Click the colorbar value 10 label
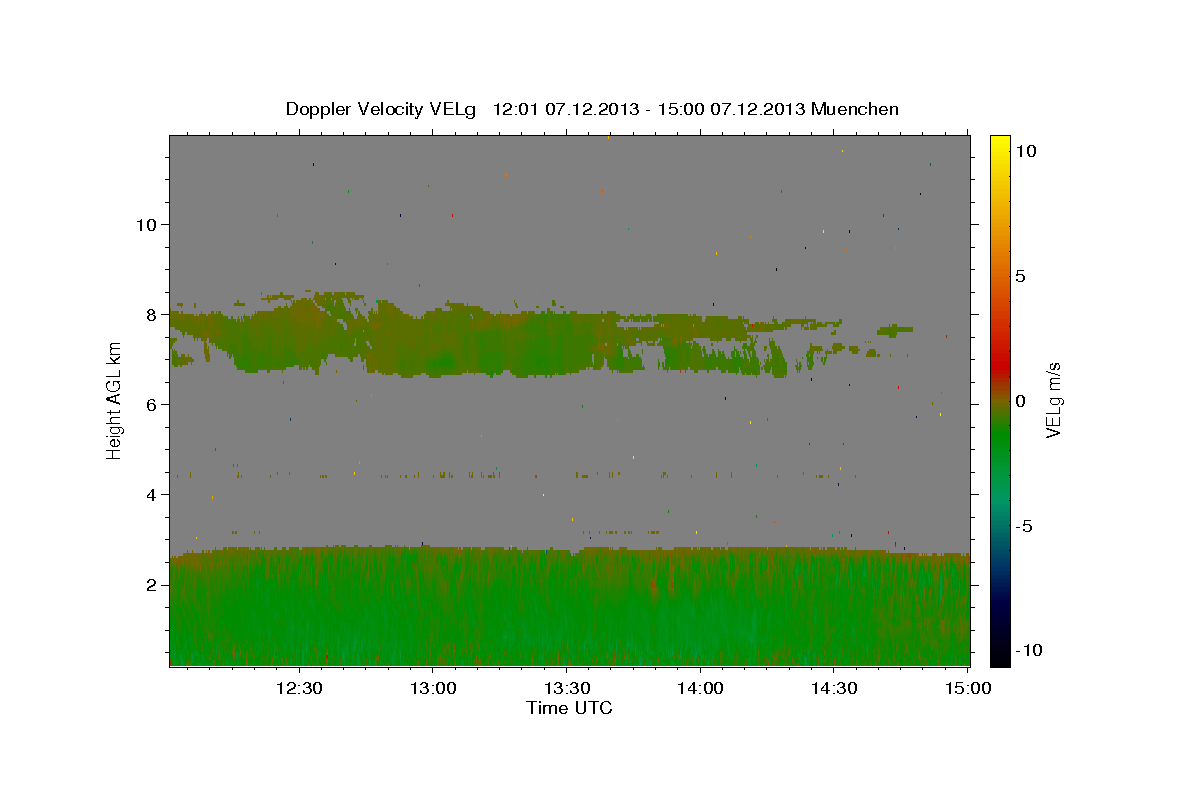Viewport: 1200px width, 800px height. (x=1026, y=150)
